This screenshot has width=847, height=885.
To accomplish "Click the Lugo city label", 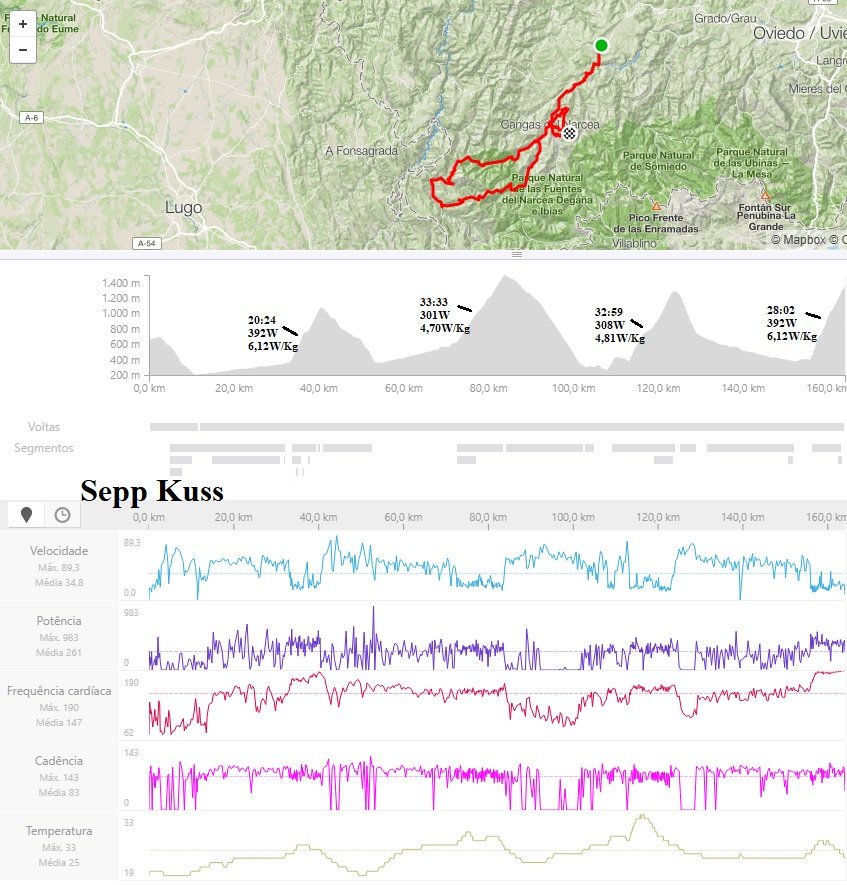I will [184, 208].
